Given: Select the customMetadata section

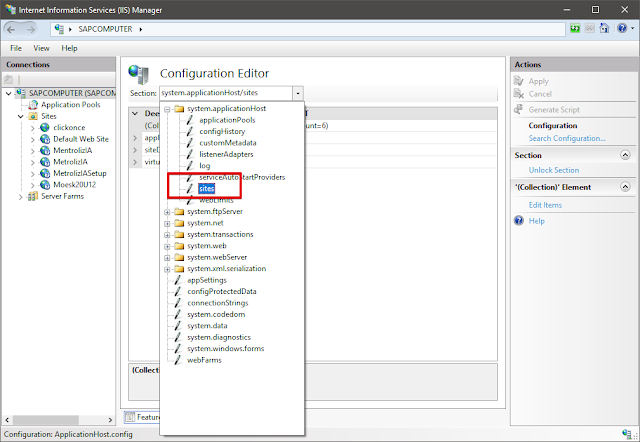Looking at the screenshot, I should 228,143.
